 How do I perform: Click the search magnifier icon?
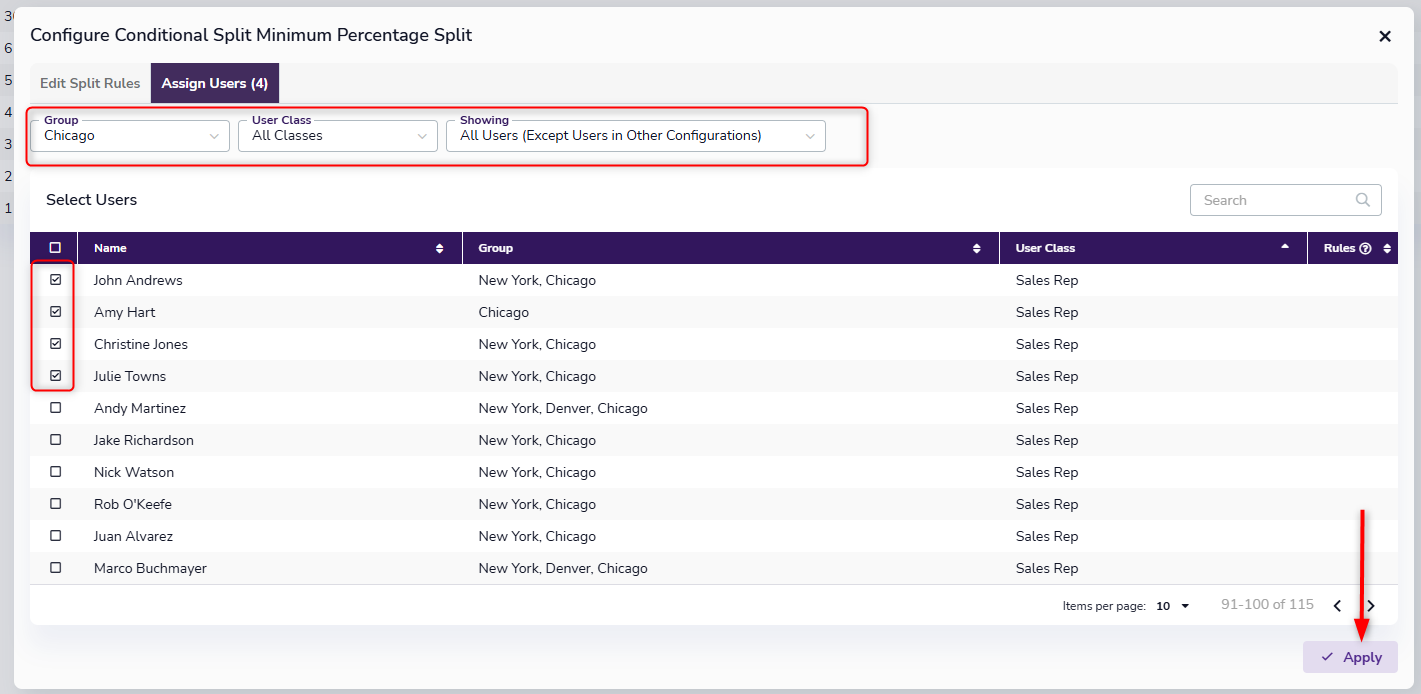[x=1362, y=200]
